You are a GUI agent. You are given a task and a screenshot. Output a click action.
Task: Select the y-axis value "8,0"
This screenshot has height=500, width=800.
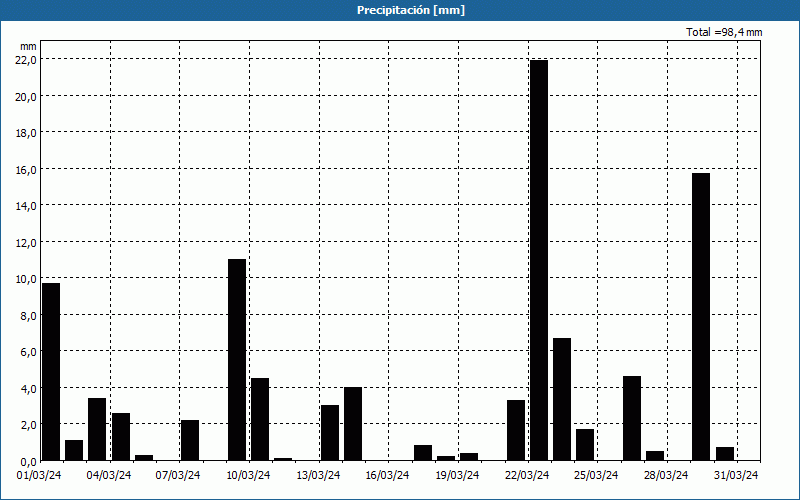click(x=29, y=315)
